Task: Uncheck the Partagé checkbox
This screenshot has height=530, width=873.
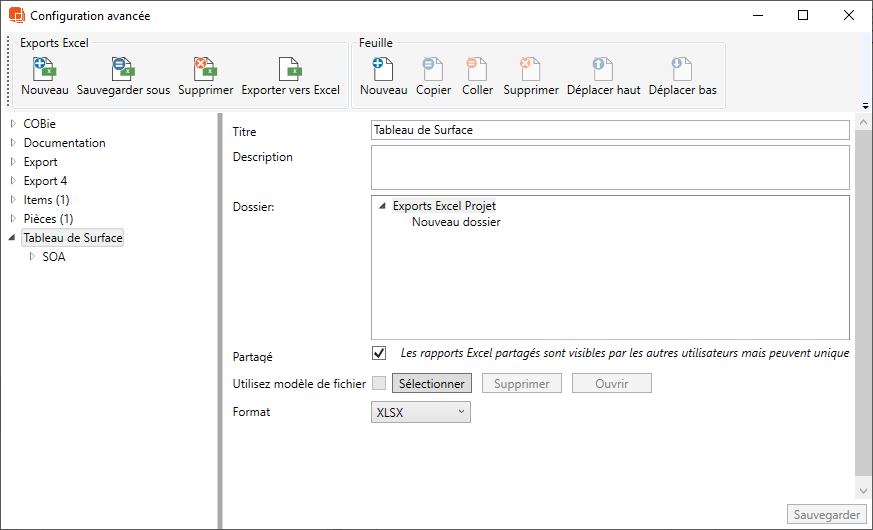Action: pos(379,353)
